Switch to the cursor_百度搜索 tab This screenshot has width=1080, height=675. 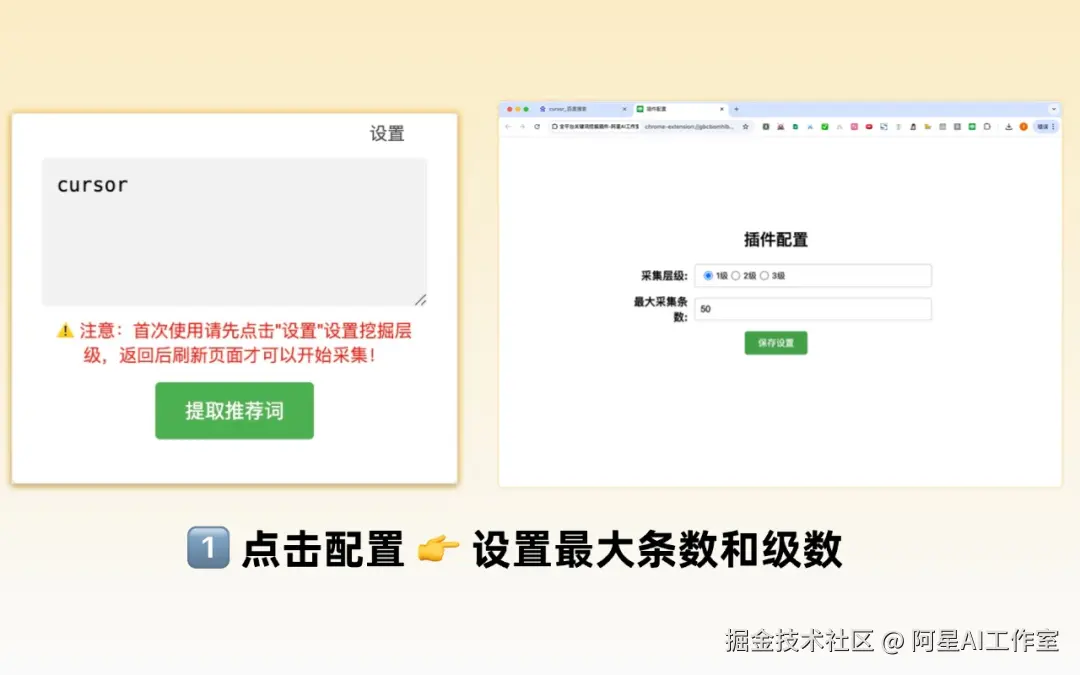click(565, 109)
